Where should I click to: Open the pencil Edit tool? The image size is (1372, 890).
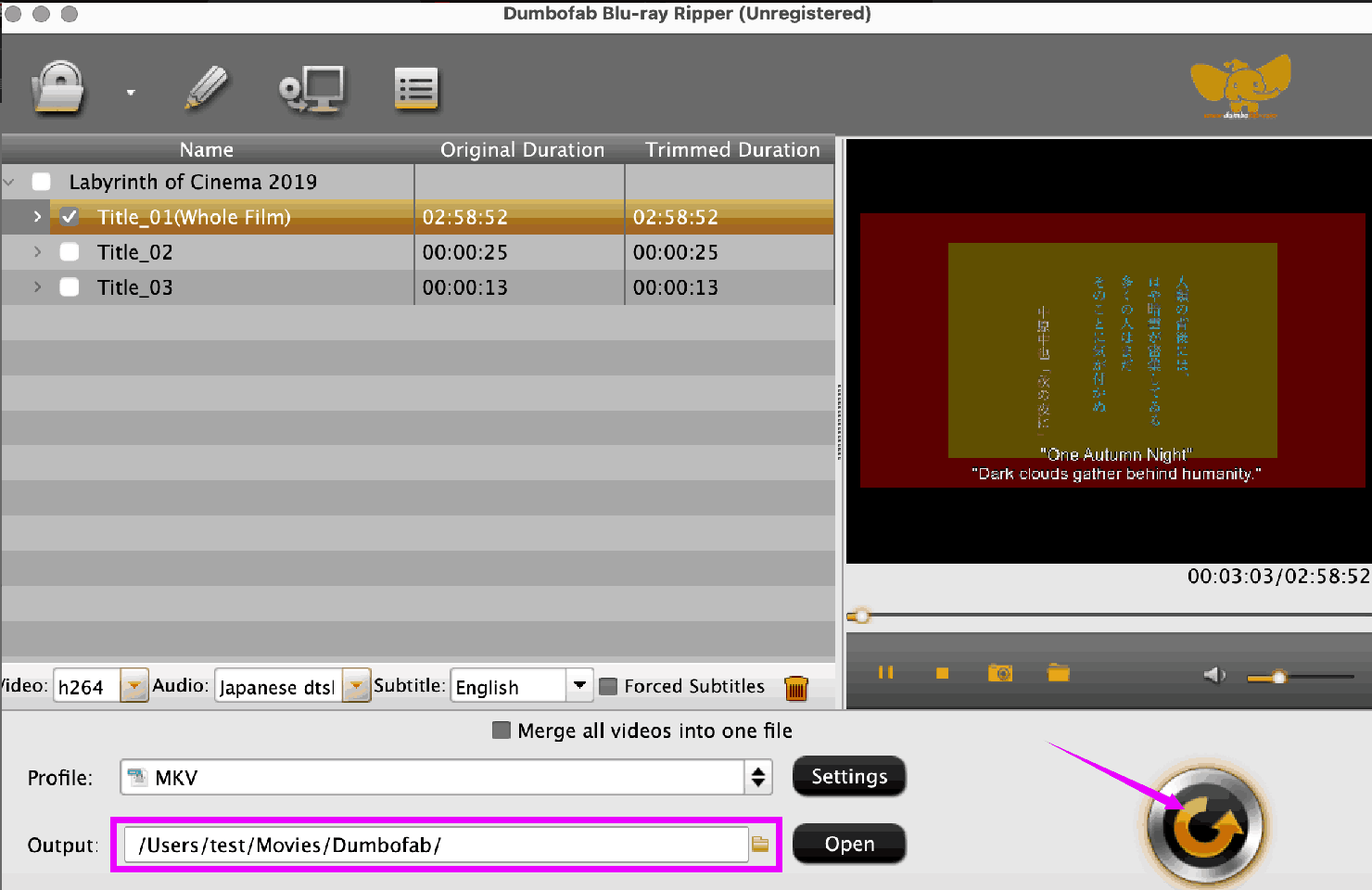206,89
